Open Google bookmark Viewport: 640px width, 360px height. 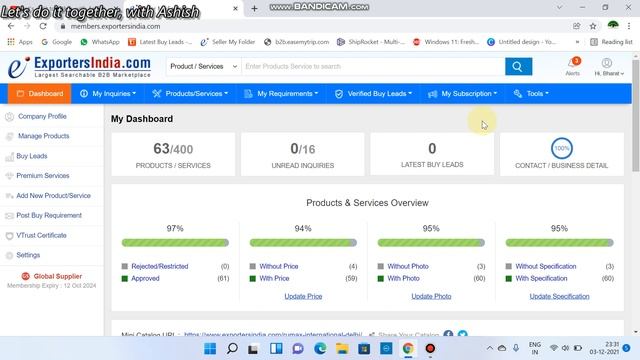(x=57, y=42)
